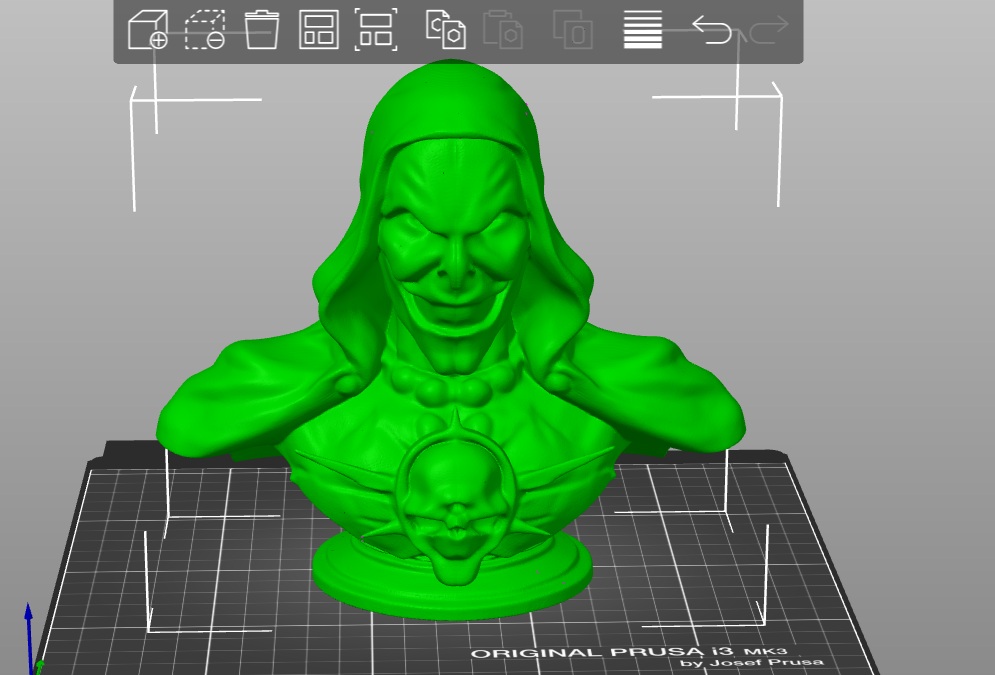Image resolution: width=995 pixels, height=675 pixels.
Task: Click the greyed-out Add instance icon
Action: [573, 29]
